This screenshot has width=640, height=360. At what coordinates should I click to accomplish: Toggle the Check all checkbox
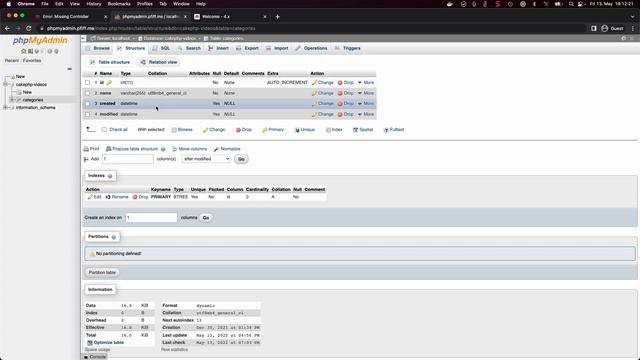pyautogui.click(x=104, y=129)
